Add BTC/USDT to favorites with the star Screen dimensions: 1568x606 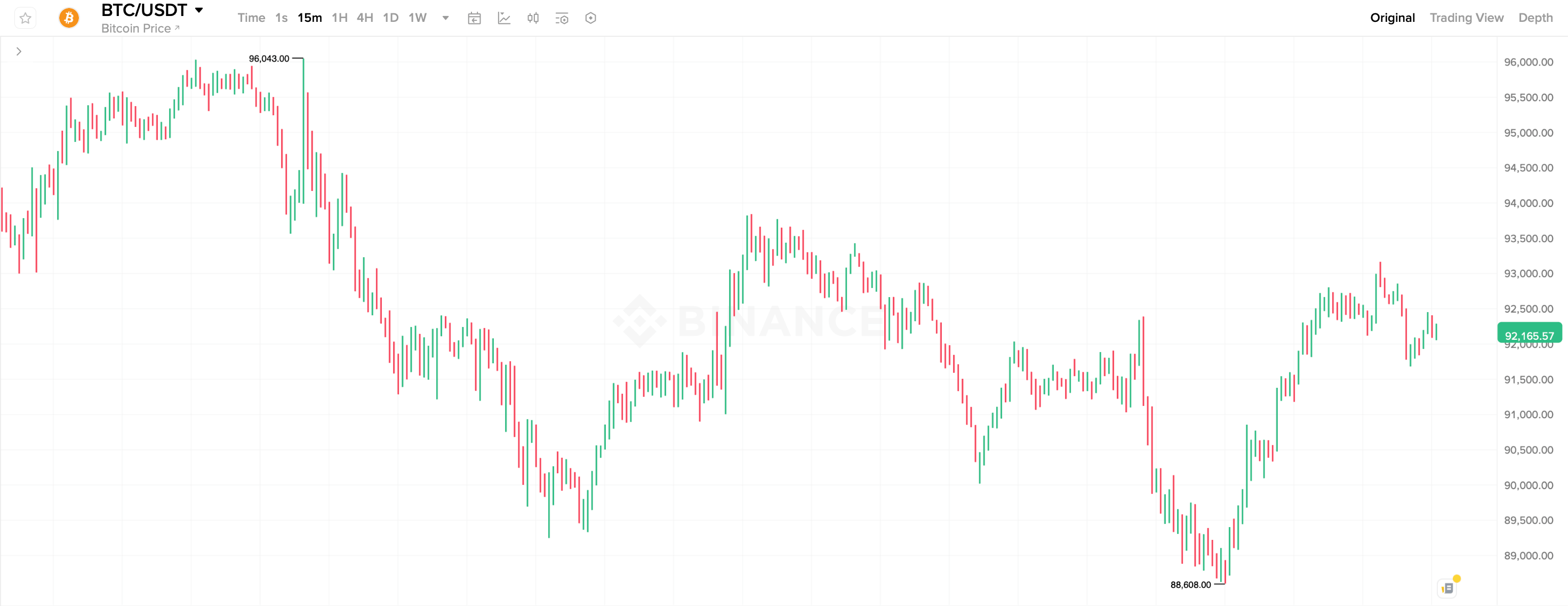[x=25, y=18]
